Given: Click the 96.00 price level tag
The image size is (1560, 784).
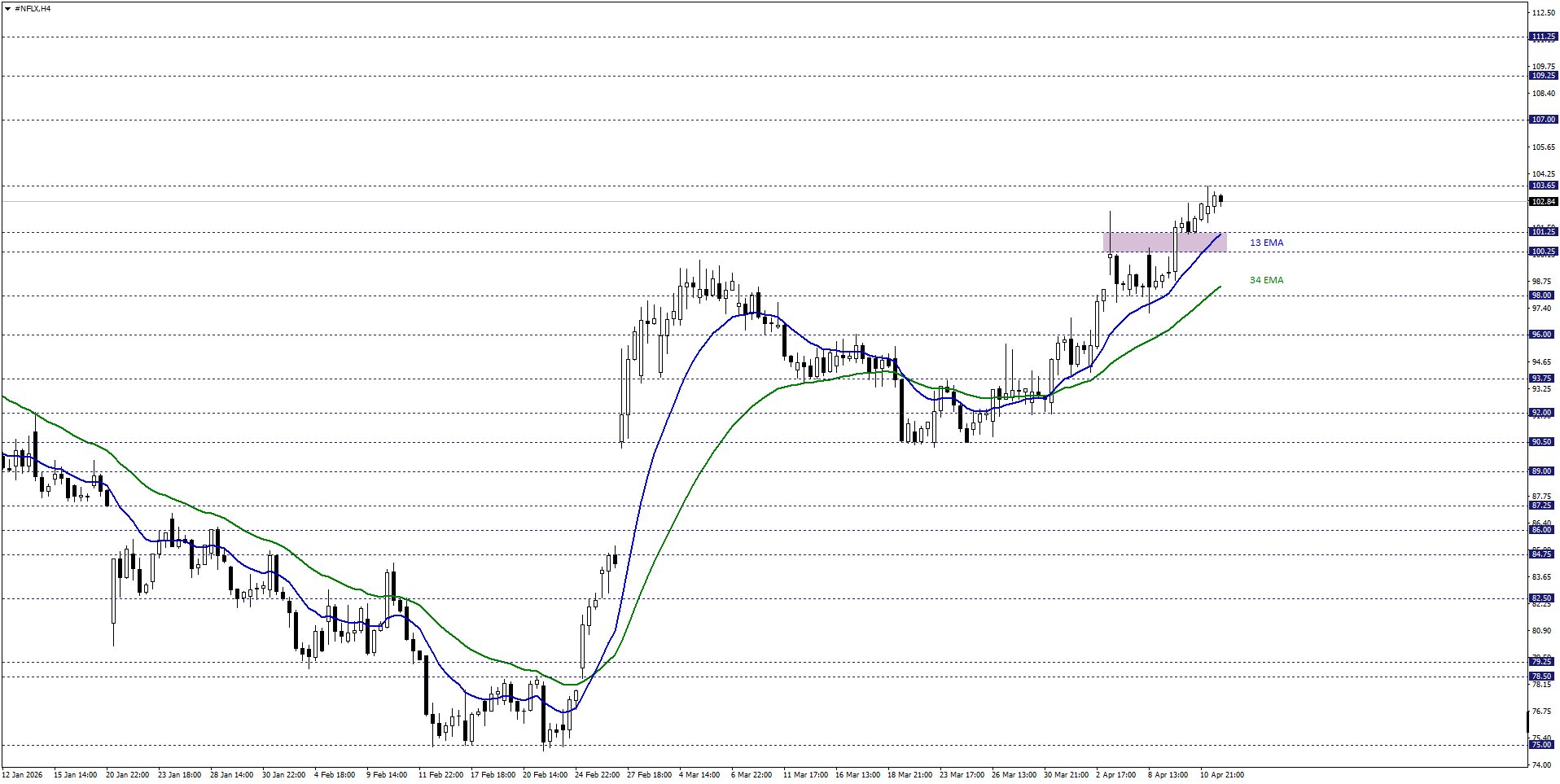Looking at the screenshot, I should [x=1543, y=335].
